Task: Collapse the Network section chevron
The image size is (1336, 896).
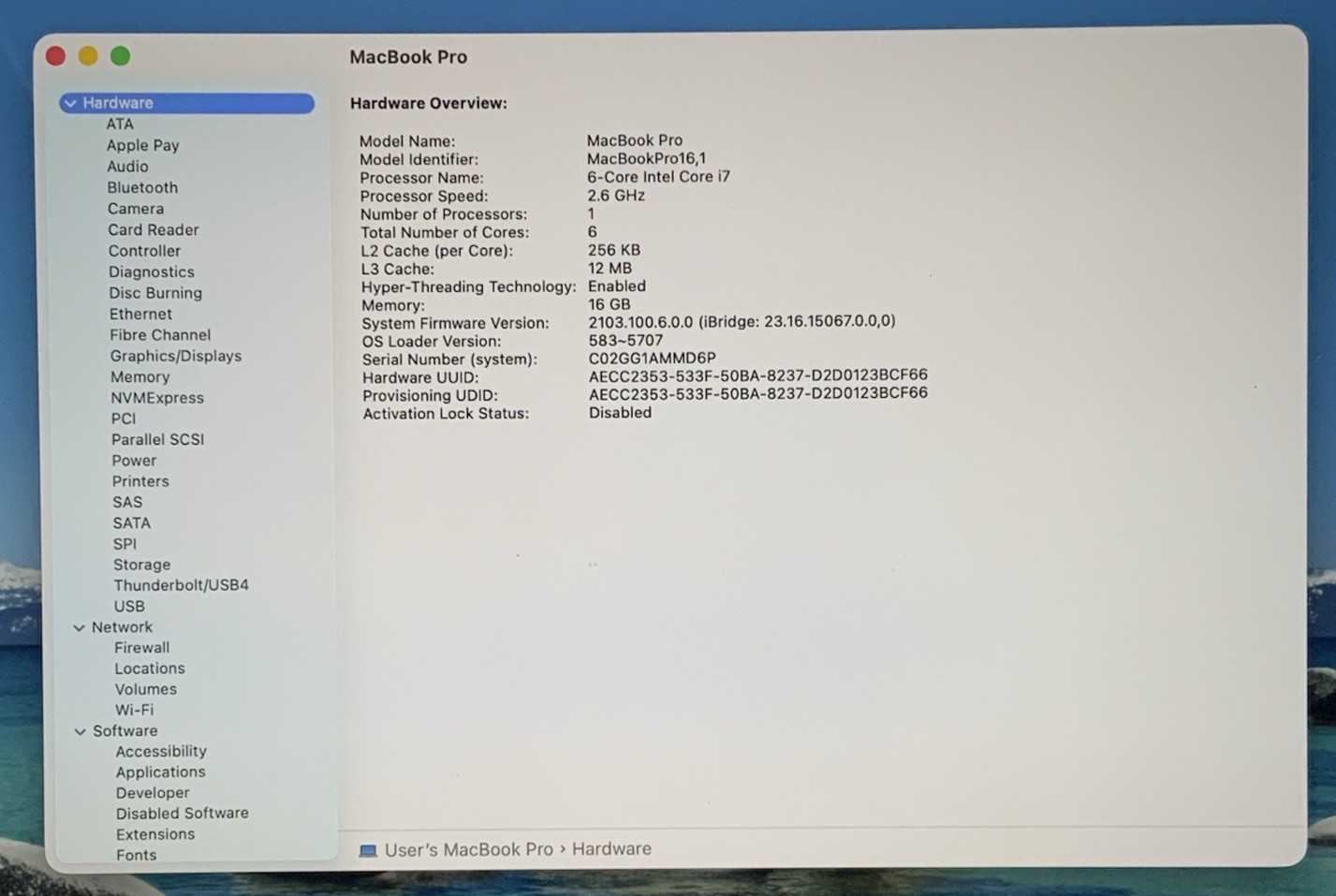Action: 80,627
